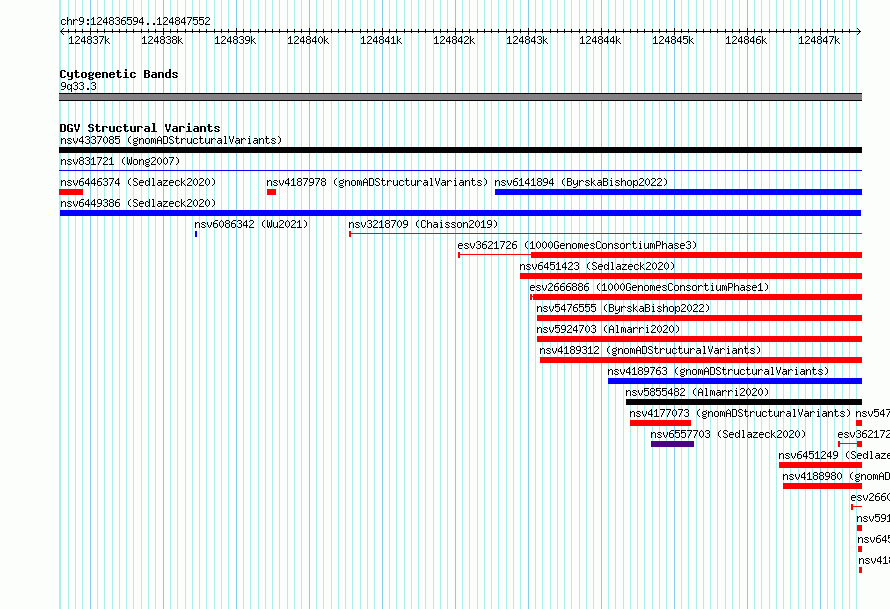890x609 pixels.
Task: Open the esv2666886 (1000GenomesConsortiumPhase1) variant label
Action: click(649, 287)
